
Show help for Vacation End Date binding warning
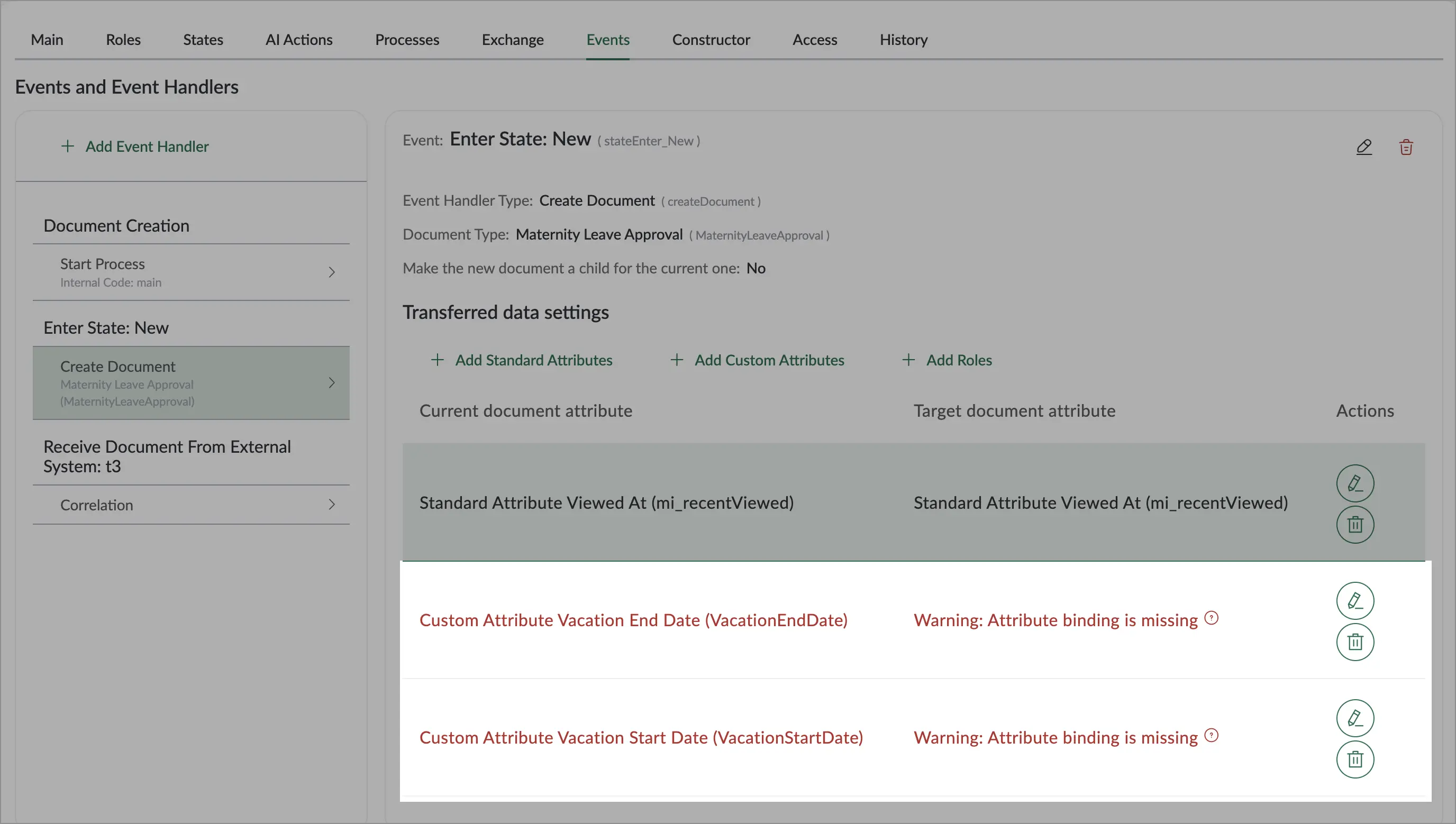pos(1212,617)
